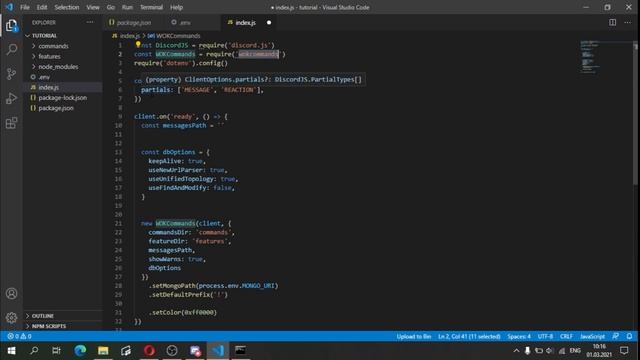Open Windows taskbar search

(34, 351)
